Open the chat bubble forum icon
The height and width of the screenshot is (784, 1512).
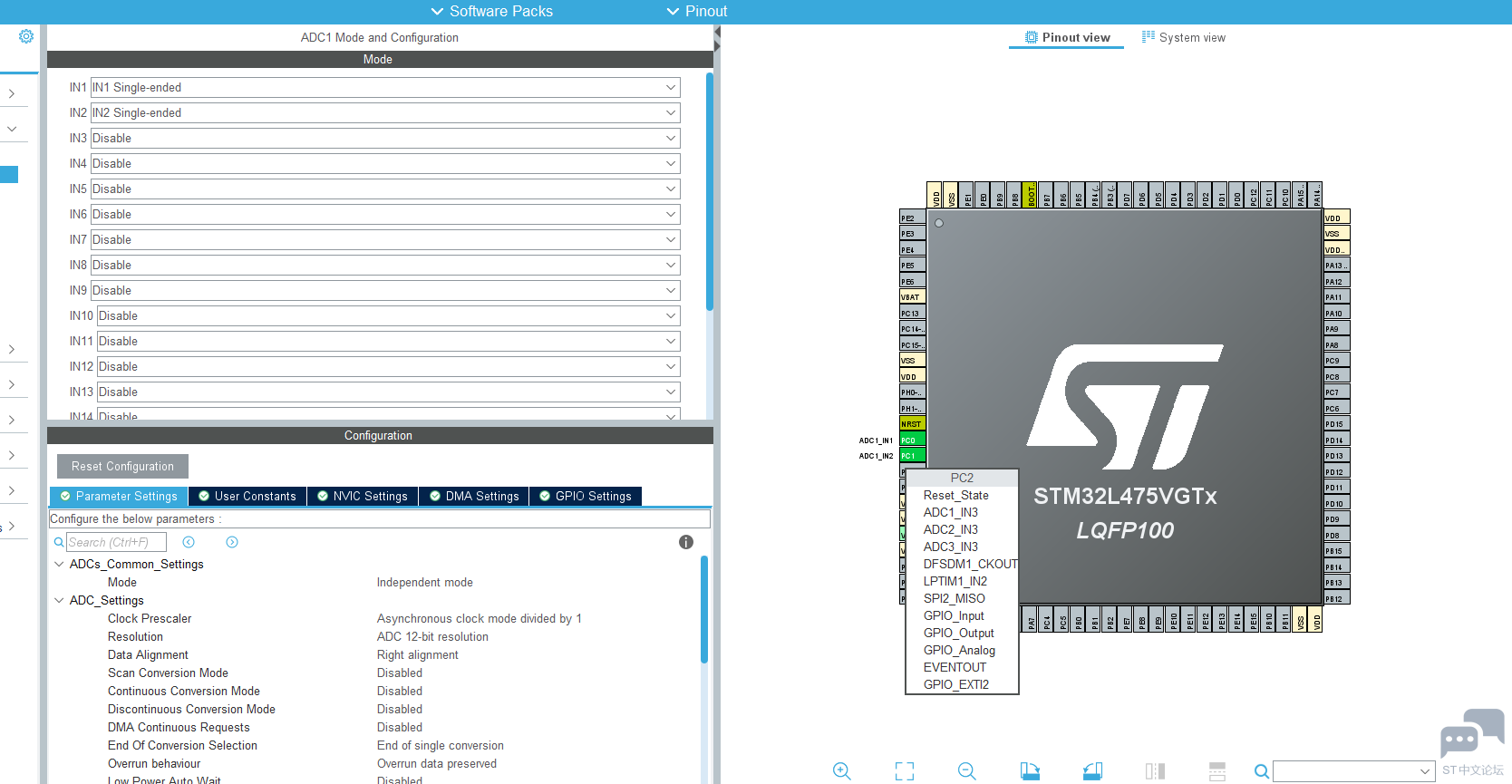point(1472,732)
